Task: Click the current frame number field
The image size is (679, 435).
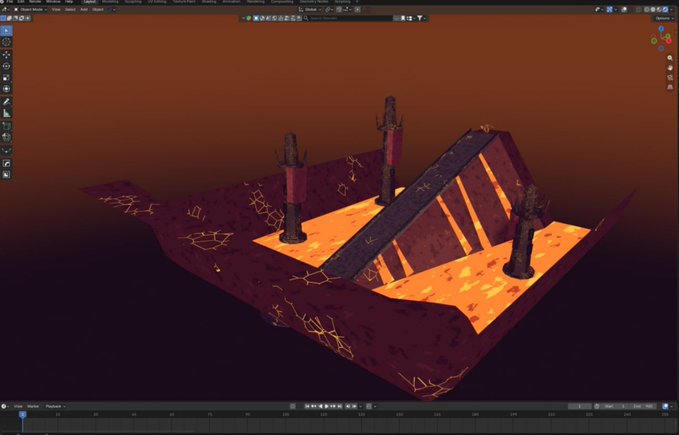Action: (580, 406)
